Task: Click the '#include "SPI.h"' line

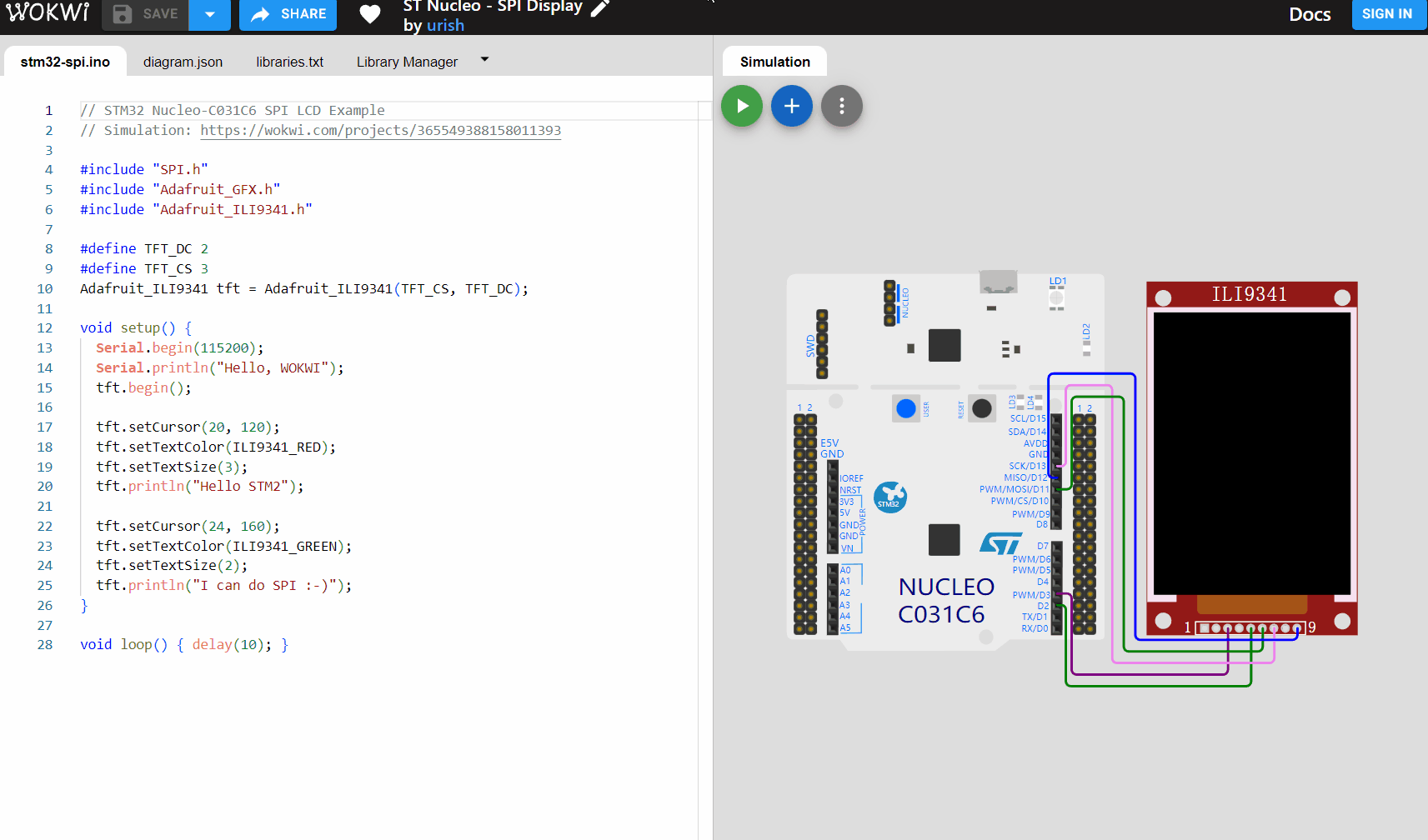Action: [144, 169]
